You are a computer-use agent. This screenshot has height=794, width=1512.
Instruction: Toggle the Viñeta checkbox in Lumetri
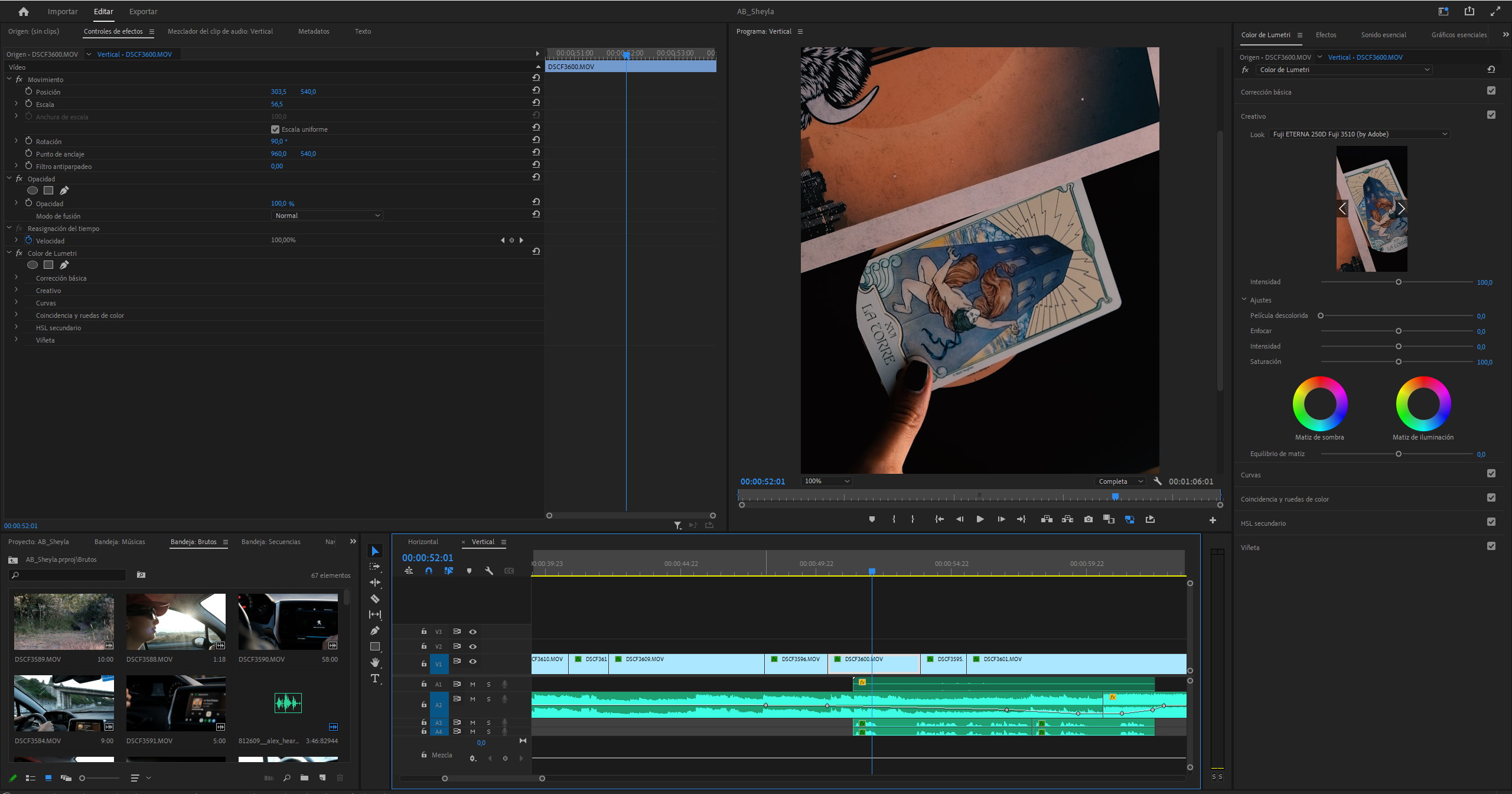tap(1491, 546)
